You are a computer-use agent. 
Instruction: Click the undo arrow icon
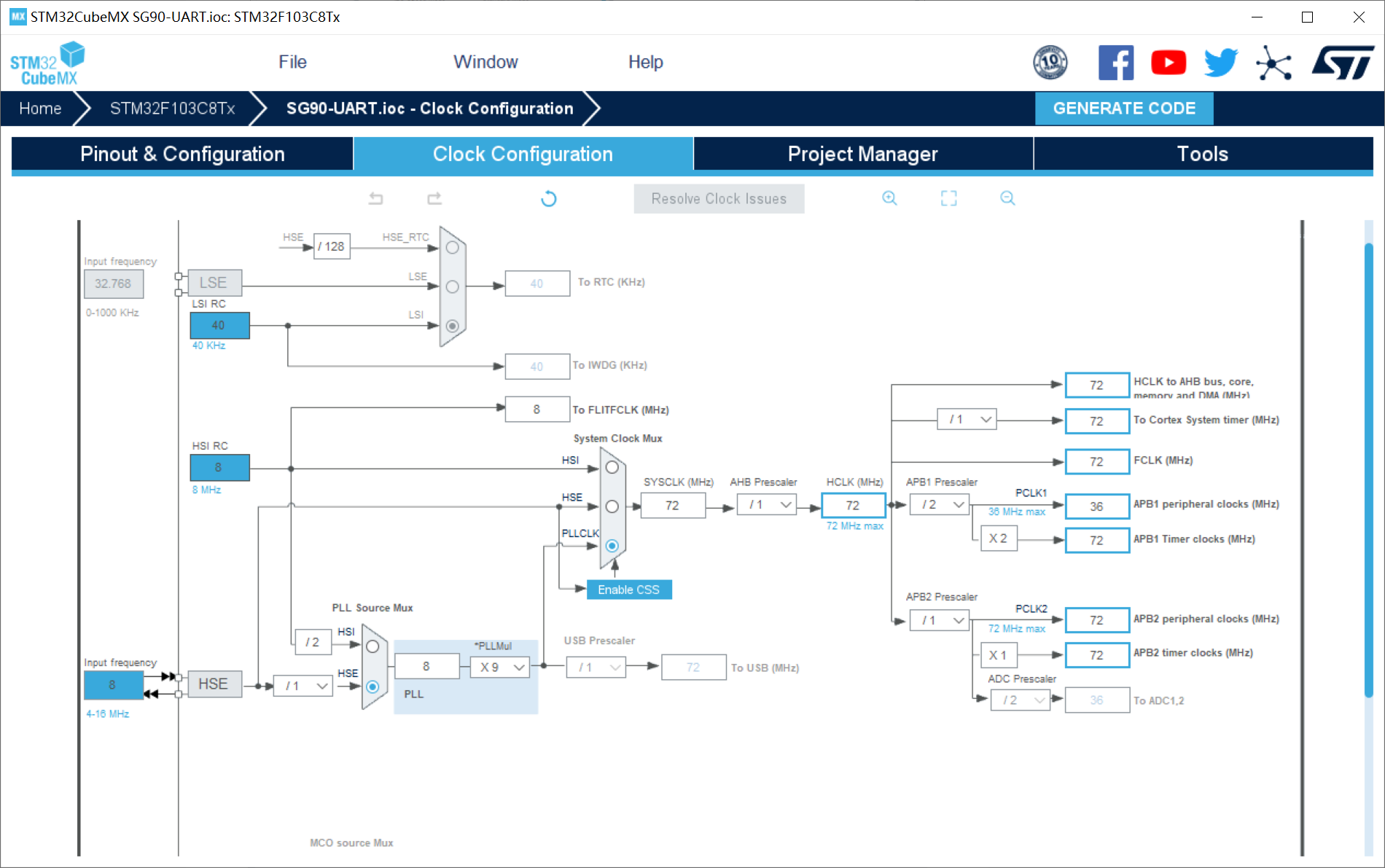pos(376,198)
